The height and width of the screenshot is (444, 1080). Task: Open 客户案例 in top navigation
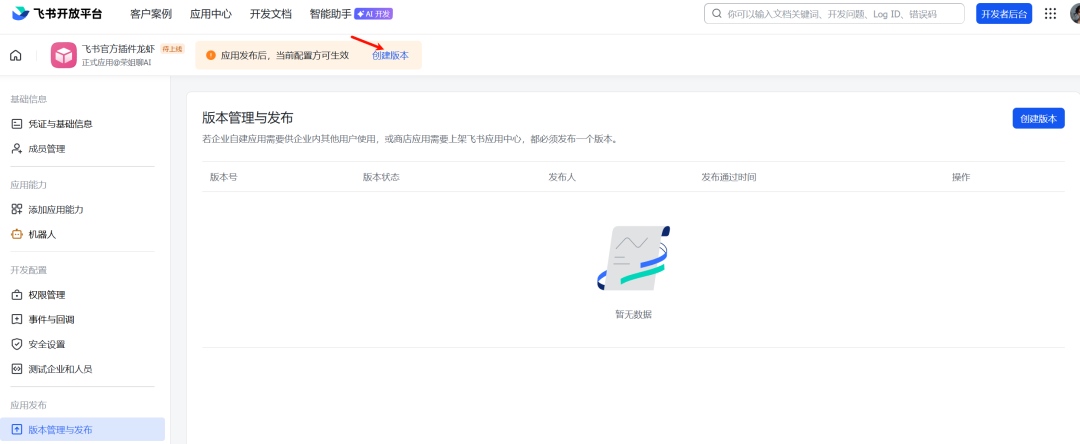(x=151, y=14)
